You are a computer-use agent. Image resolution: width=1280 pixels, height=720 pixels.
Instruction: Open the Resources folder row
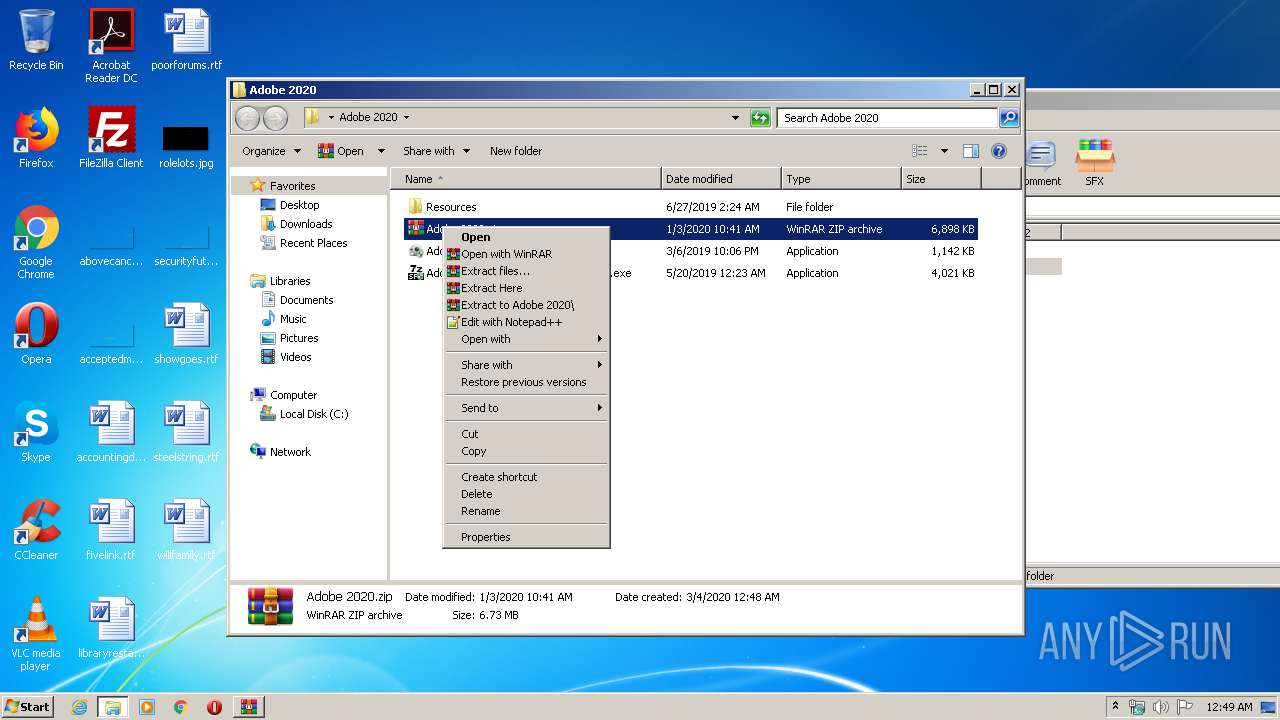(690, 207)
